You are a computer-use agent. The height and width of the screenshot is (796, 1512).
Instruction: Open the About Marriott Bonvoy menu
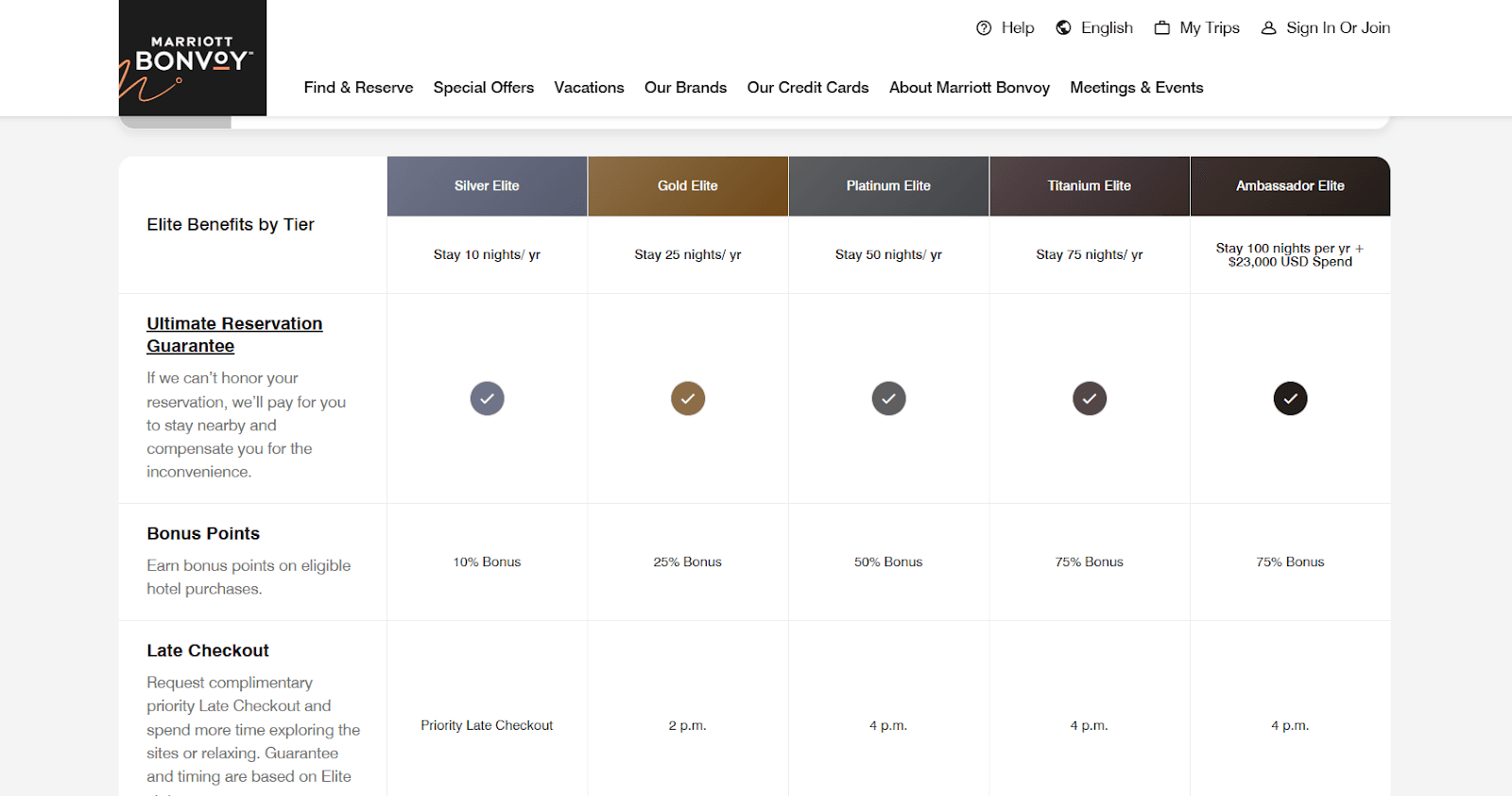[970, 88]
